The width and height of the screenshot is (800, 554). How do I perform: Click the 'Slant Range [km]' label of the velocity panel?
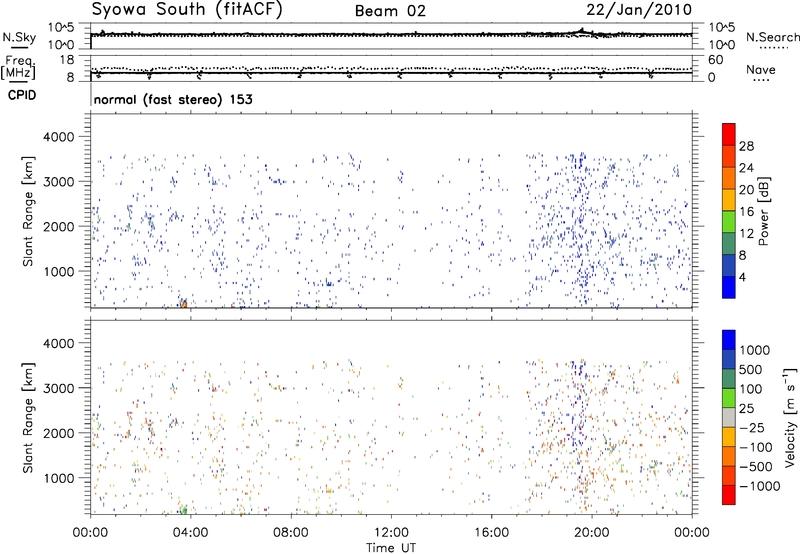[x=28, y=417]
